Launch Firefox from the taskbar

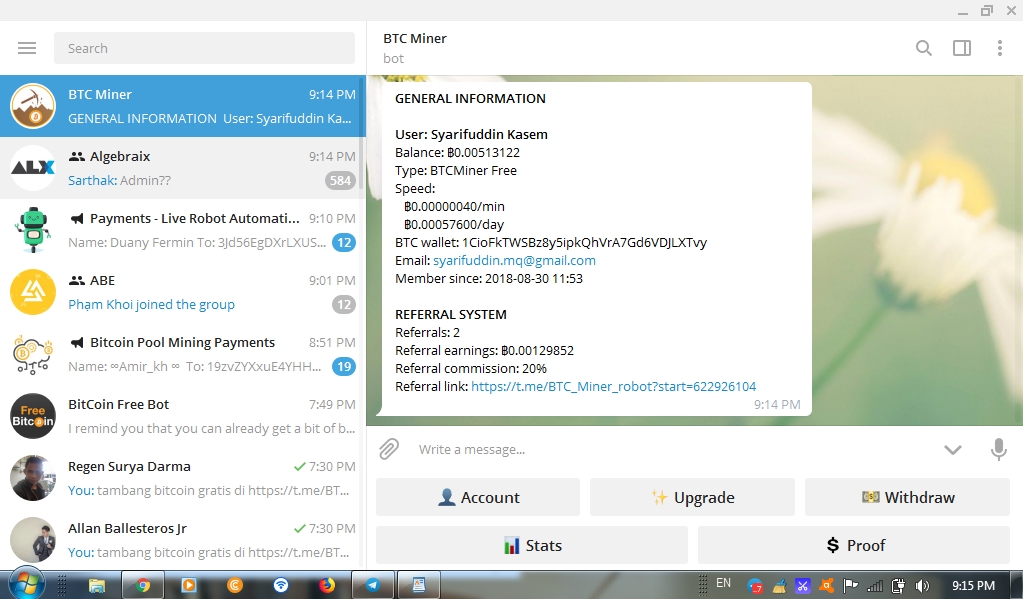327,585
